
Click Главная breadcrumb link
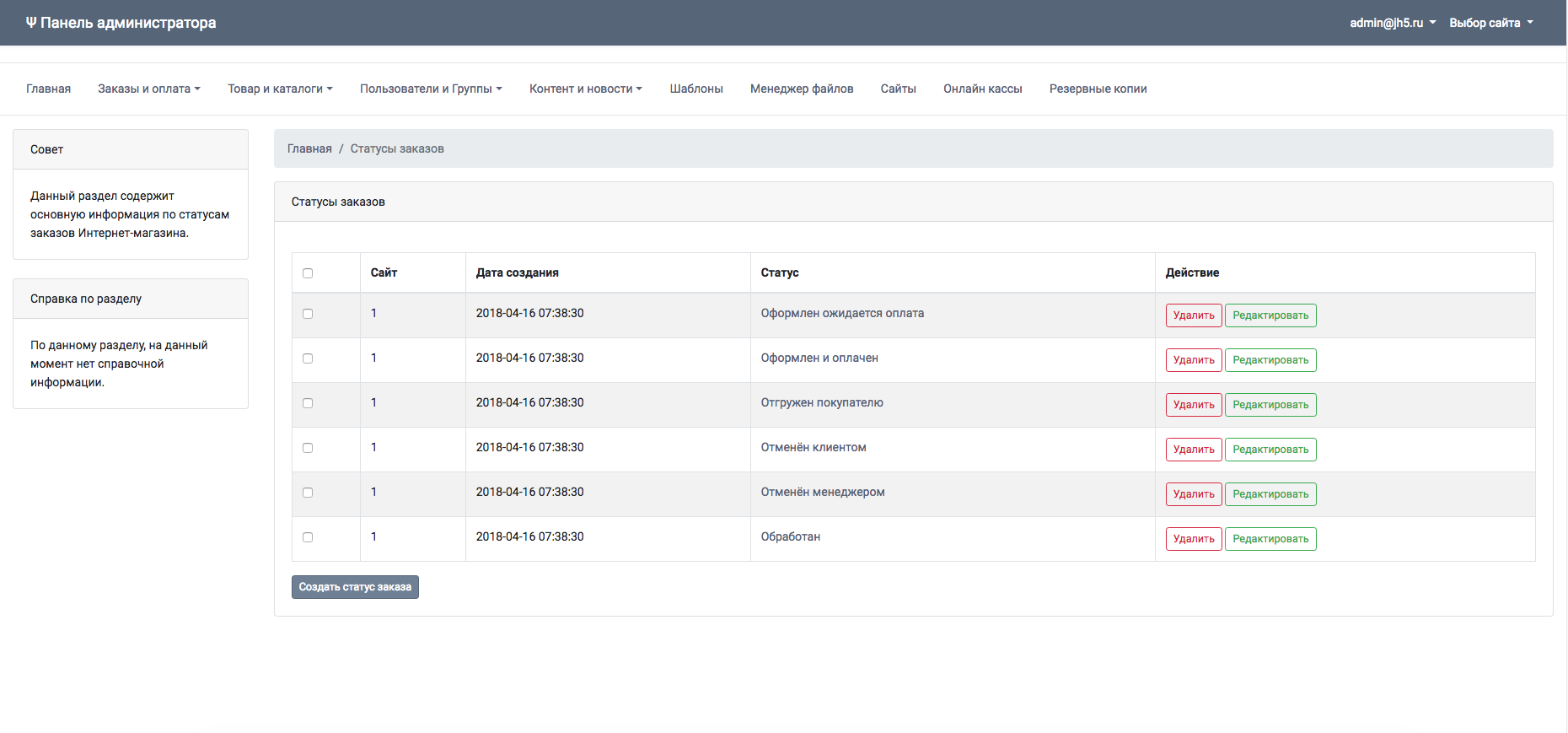(x=309, y=148)
